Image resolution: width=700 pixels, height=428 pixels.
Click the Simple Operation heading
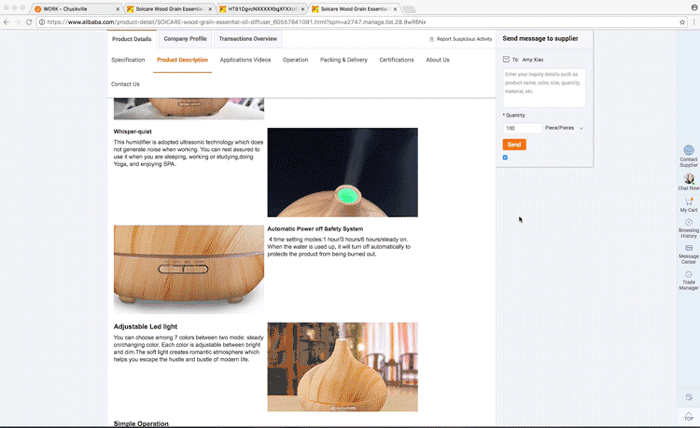(141, 424)
